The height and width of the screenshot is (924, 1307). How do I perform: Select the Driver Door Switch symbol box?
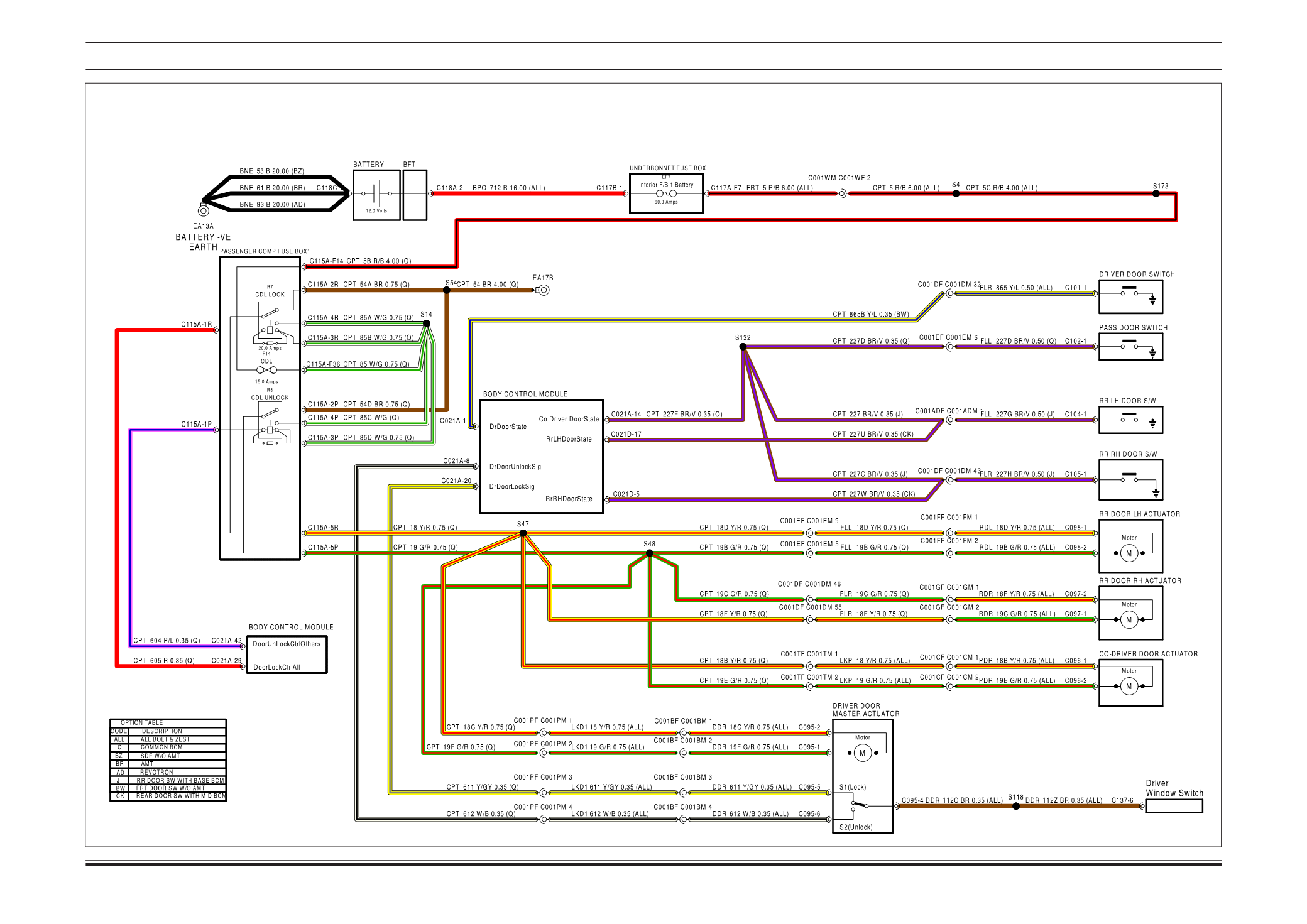coord(1130,296)
